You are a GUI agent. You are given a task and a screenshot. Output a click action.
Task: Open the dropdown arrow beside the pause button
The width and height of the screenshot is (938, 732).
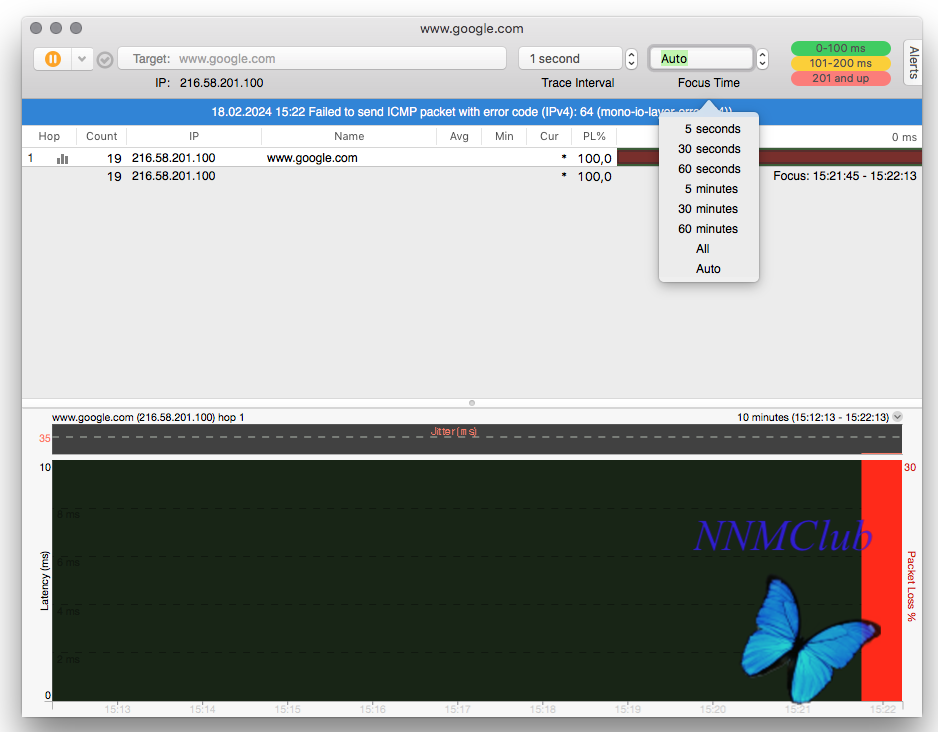tap(82, 59)
